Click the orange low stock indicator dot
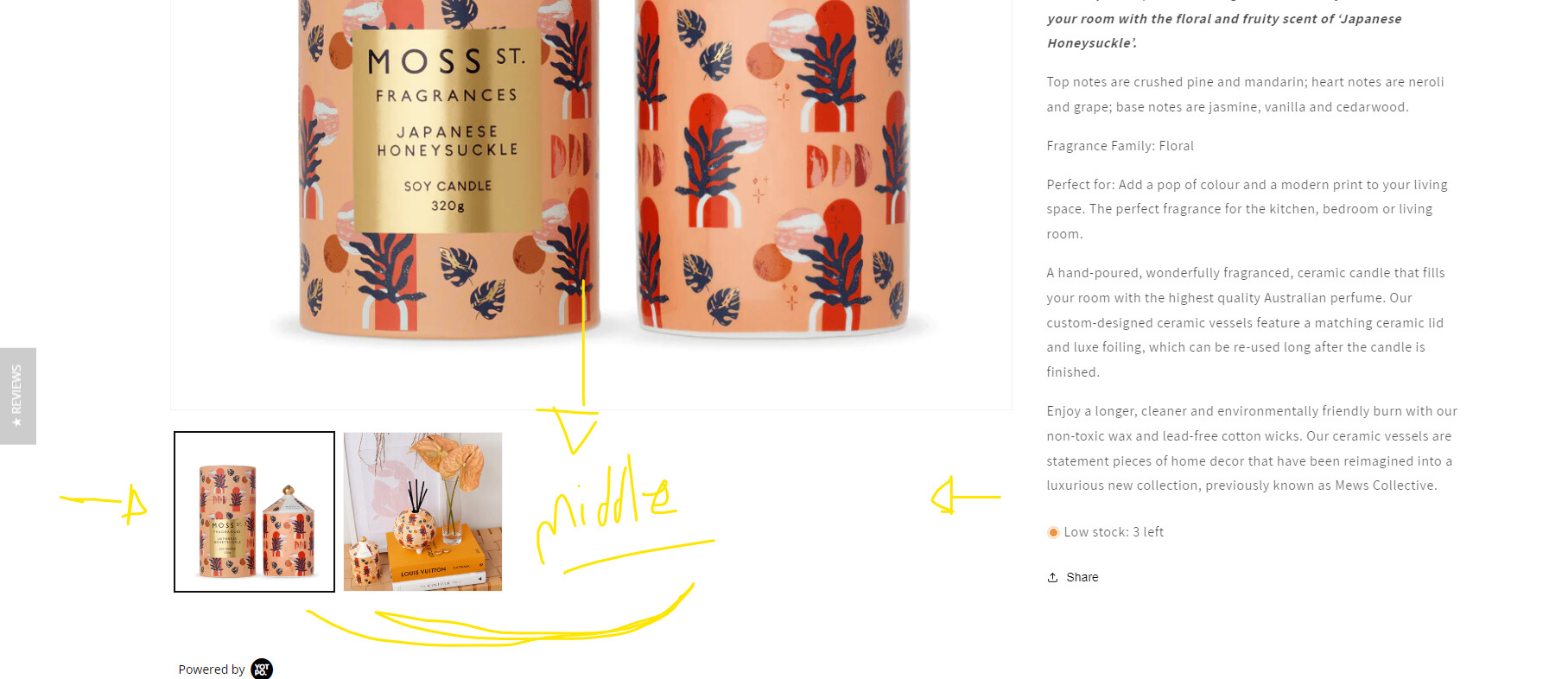The height and width of the screenshot is (679, 1568). (1053, 532)
